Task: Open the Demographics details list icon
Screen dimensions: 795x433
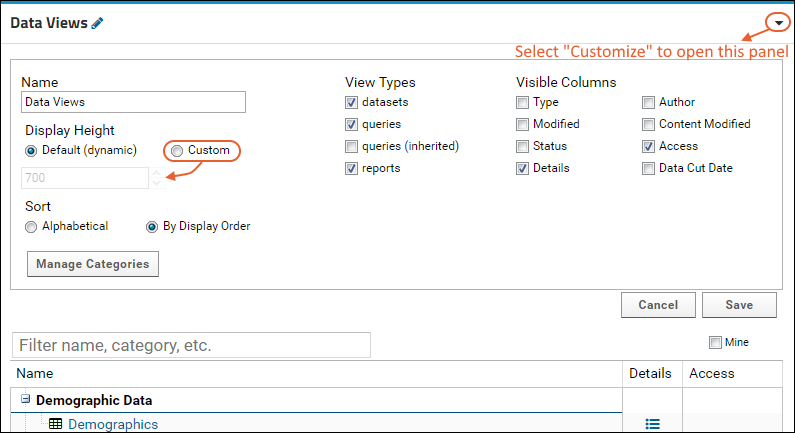Action: click(653, 424)
